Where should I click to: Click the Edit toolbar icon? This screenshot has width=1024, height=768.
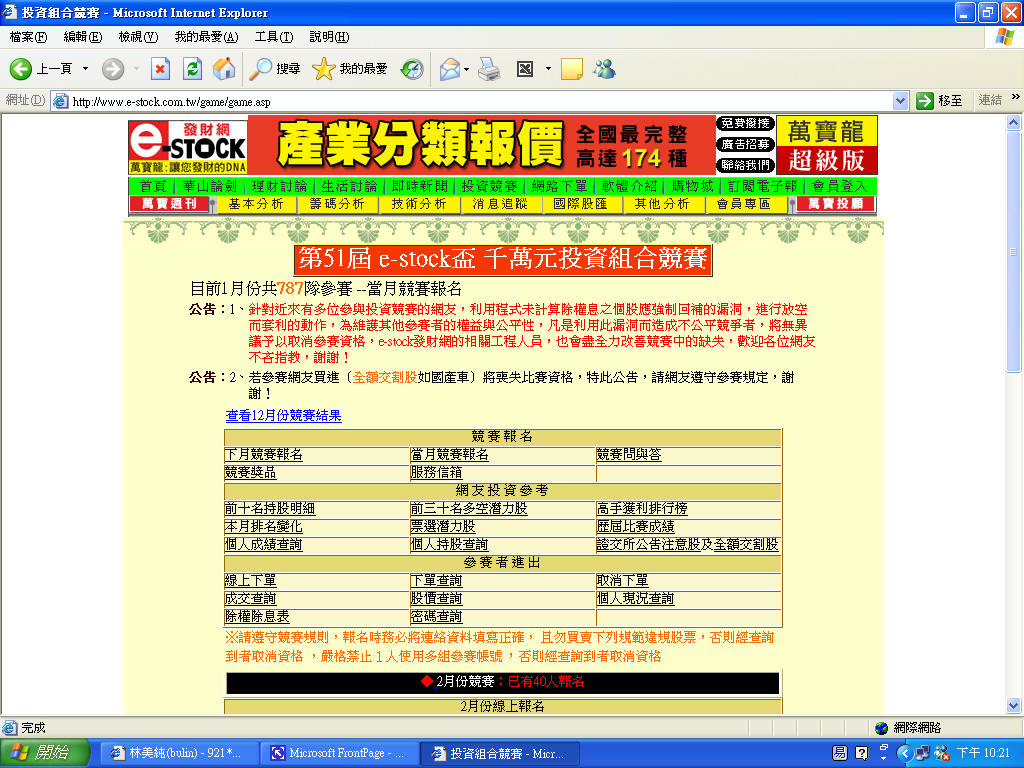click(525, 69)
